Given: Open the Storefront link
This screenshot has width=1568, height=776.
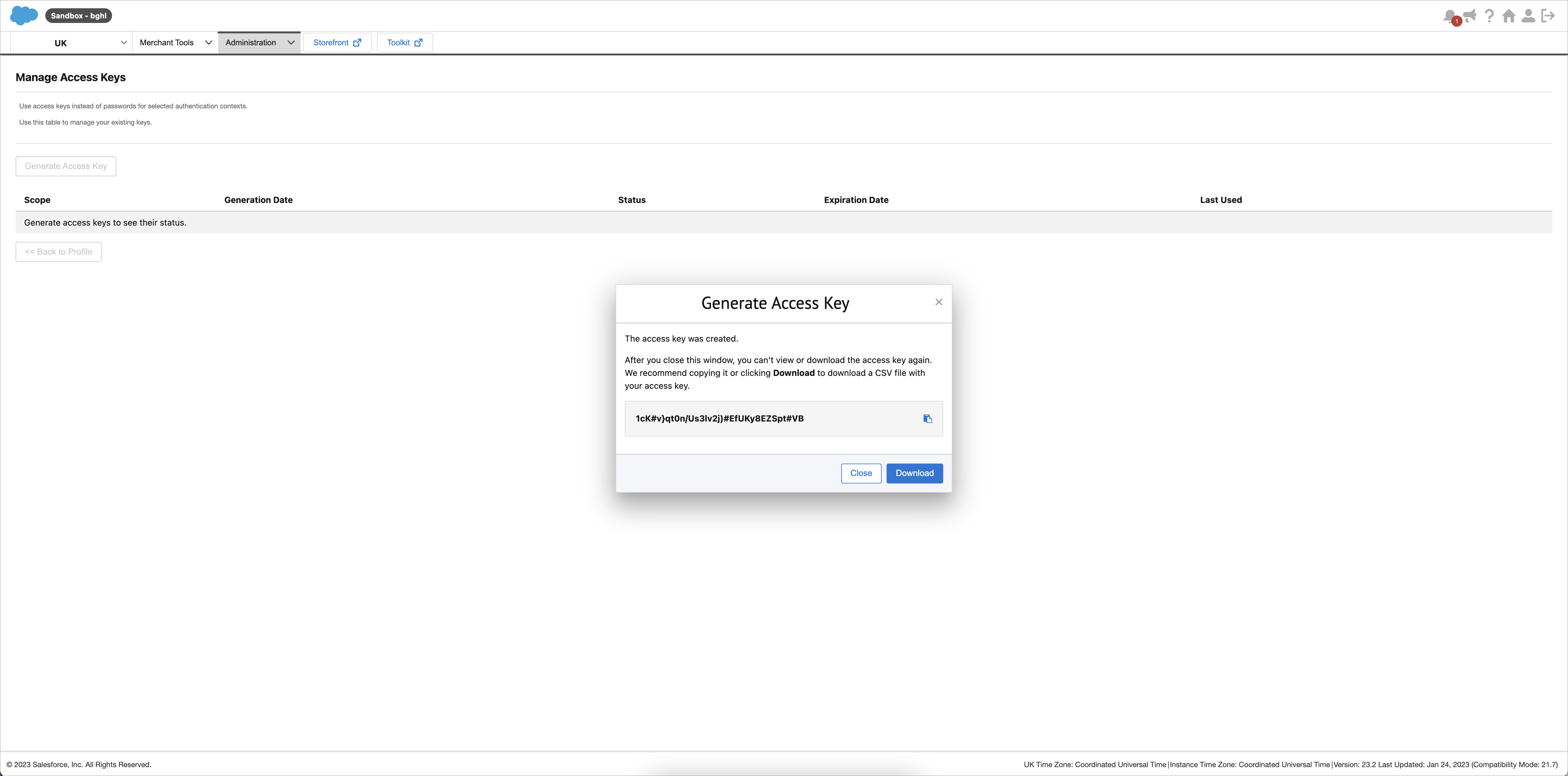Looking at the screenshot, I should [337, 43].
